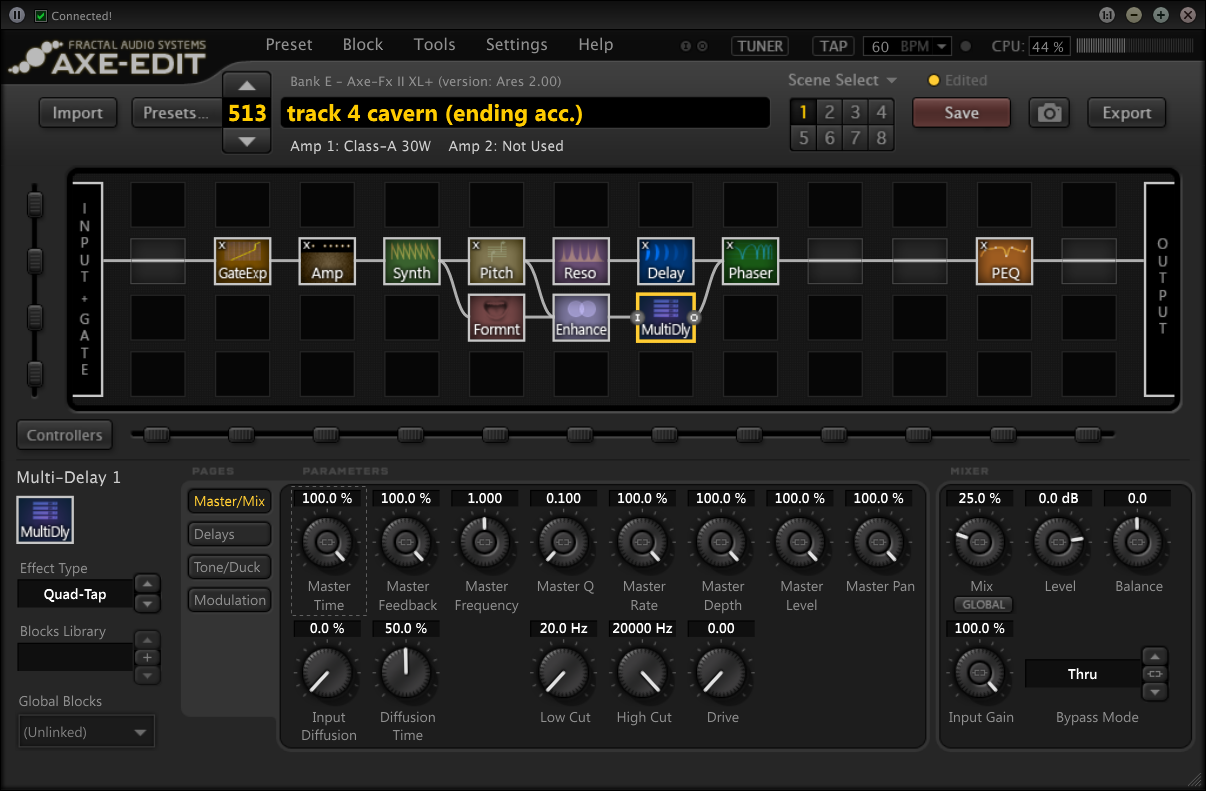1206x791 pixels.
Task: Open the Scene Select dropdown
Action: point(842,80)
